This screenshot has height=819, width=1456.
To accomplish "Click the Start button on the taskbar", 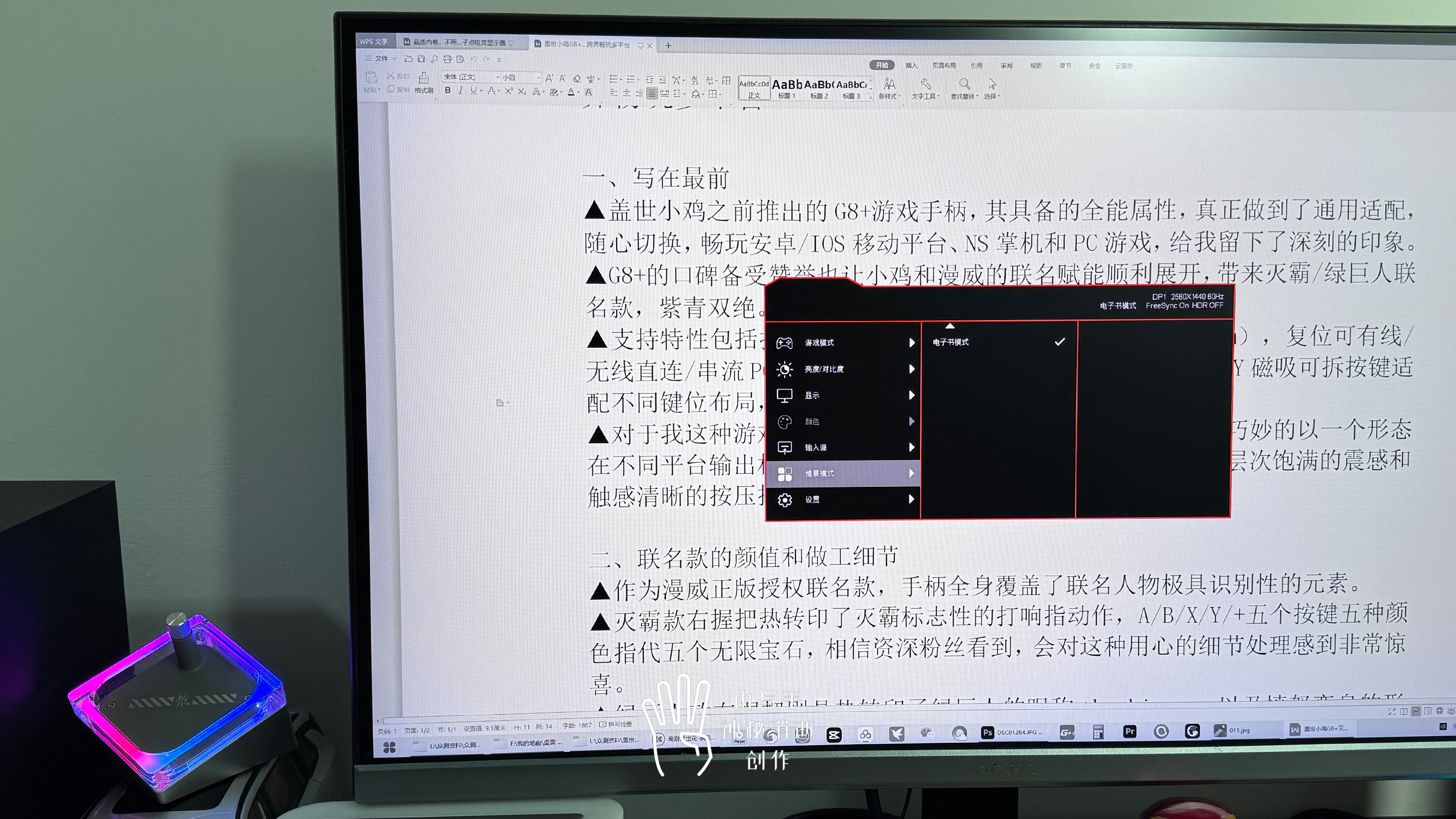I will (389, 748).
